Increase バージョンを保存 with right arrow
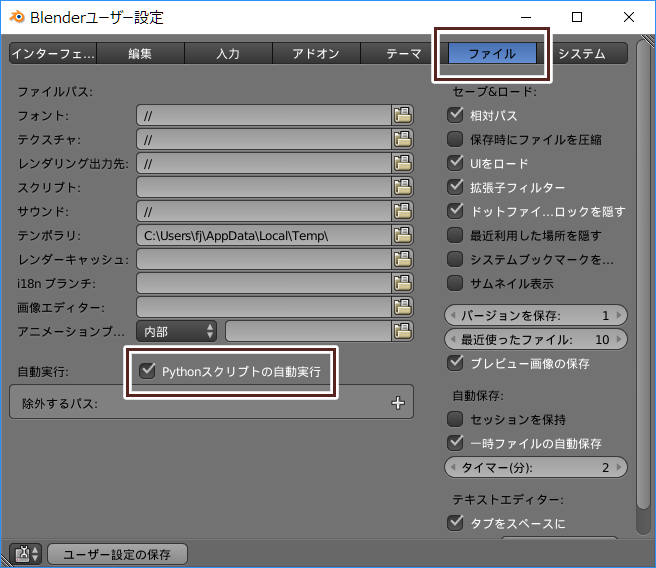656x568 pixels. 619,315
